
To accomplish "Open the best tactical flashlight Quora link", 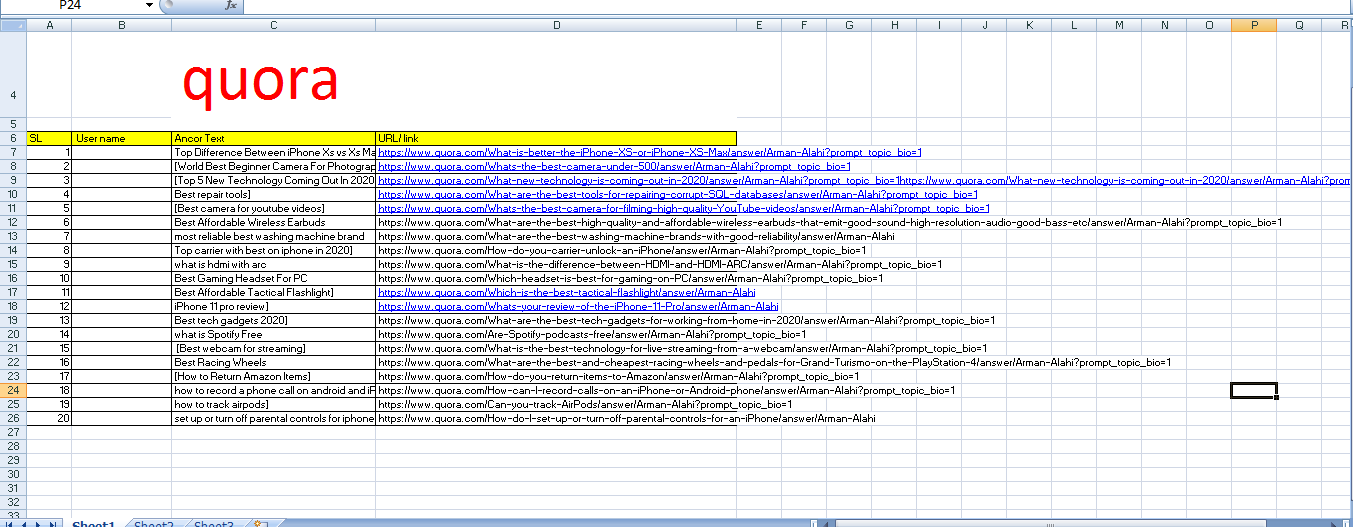I will (x=566, y=292).
